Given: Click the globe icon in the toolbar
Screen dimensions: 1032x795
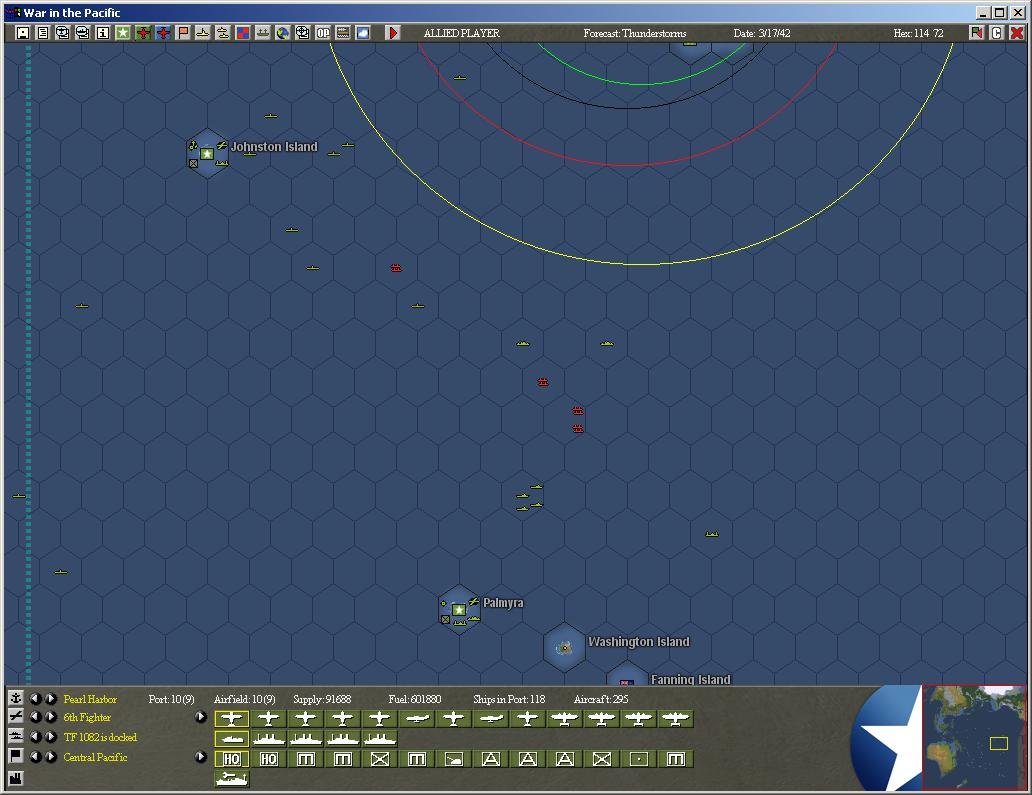Looking at the screenshot, I should pyautogui.click(x=282, y=33).
